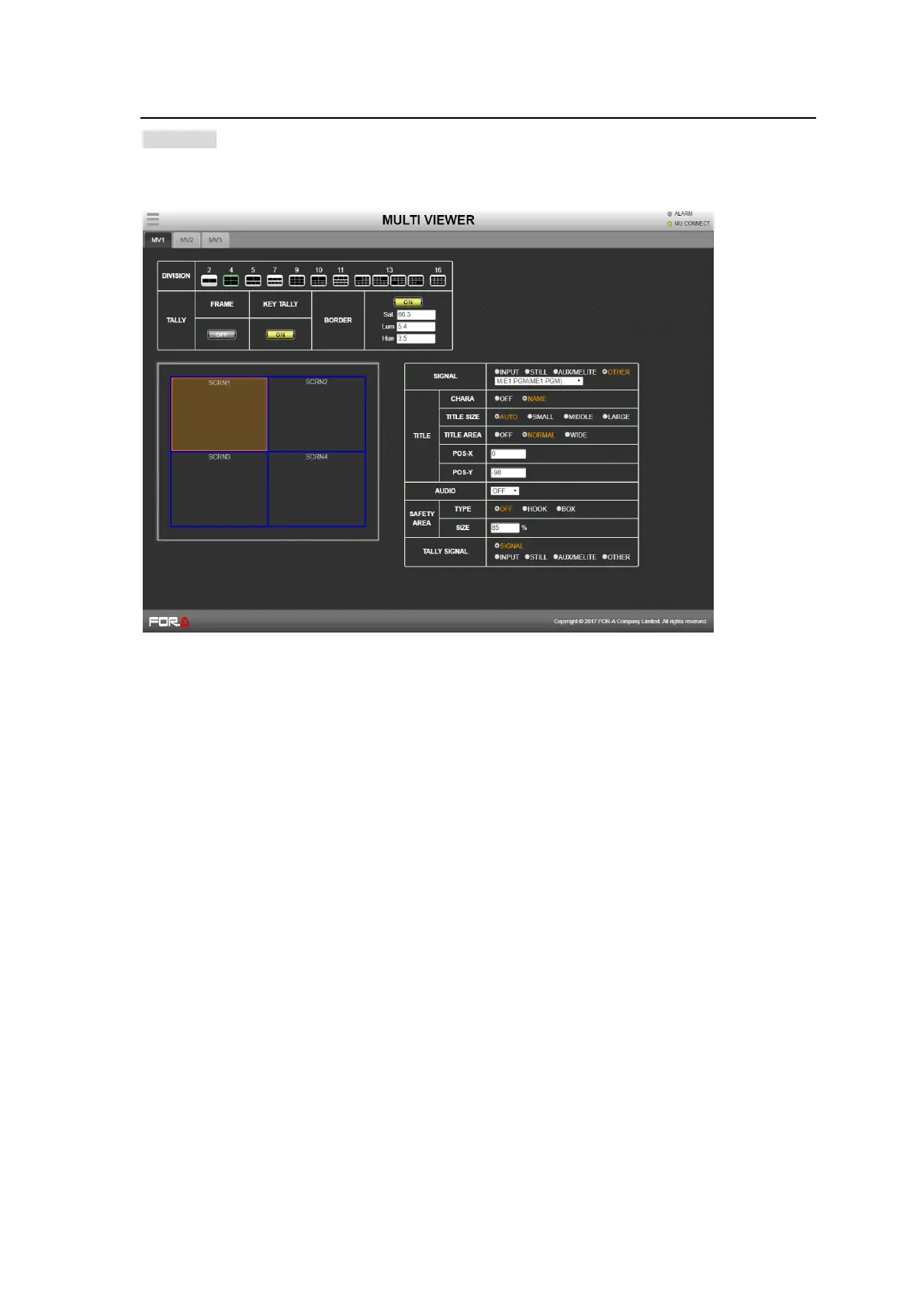Set TITLE AREA to WIDE

pyautogui.click(x=576, y=435)
